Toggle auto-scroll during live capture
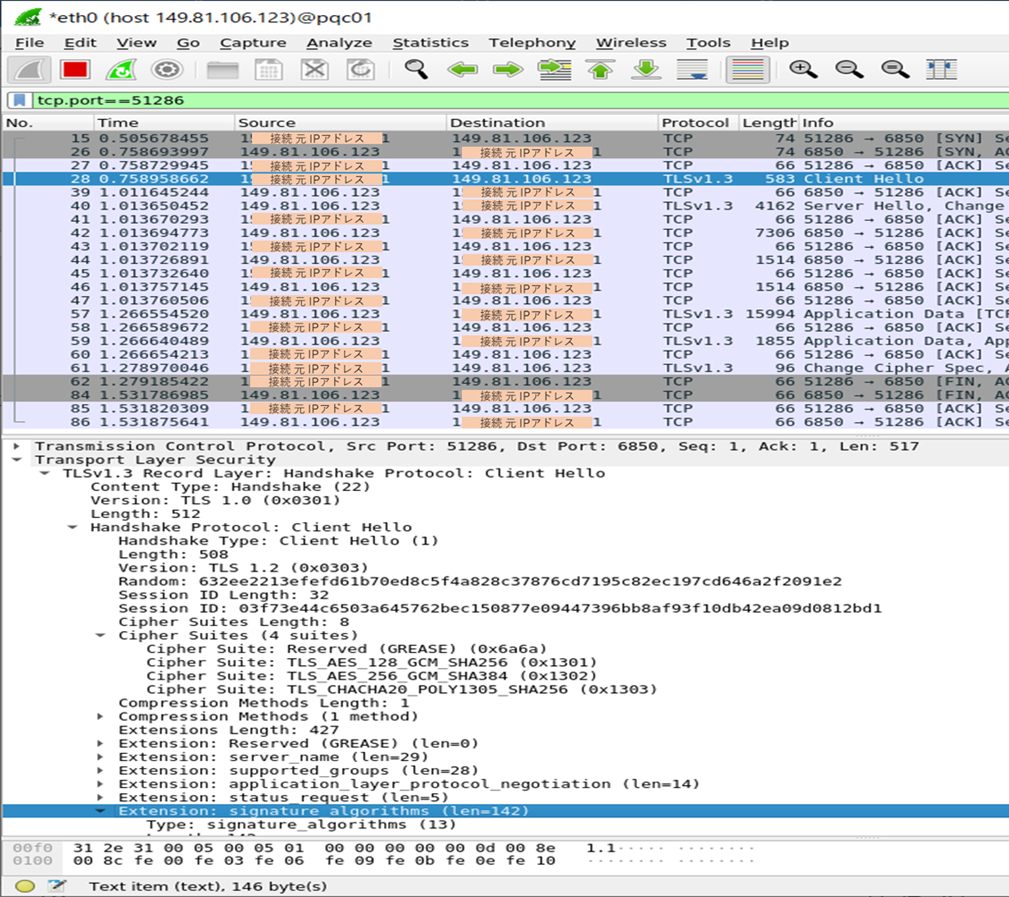 (692, 70)
